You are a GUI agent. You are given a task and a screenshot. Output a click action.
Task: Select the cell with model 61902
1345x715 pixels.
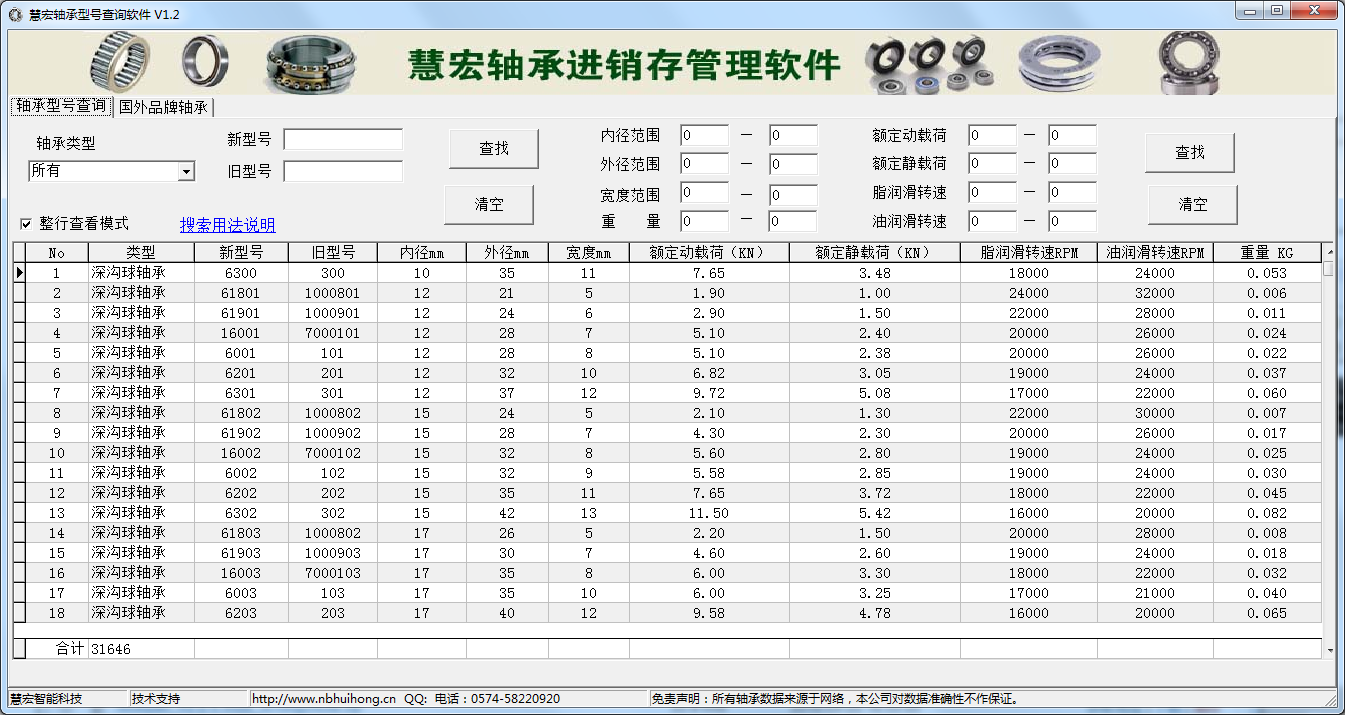click(241, 432)
